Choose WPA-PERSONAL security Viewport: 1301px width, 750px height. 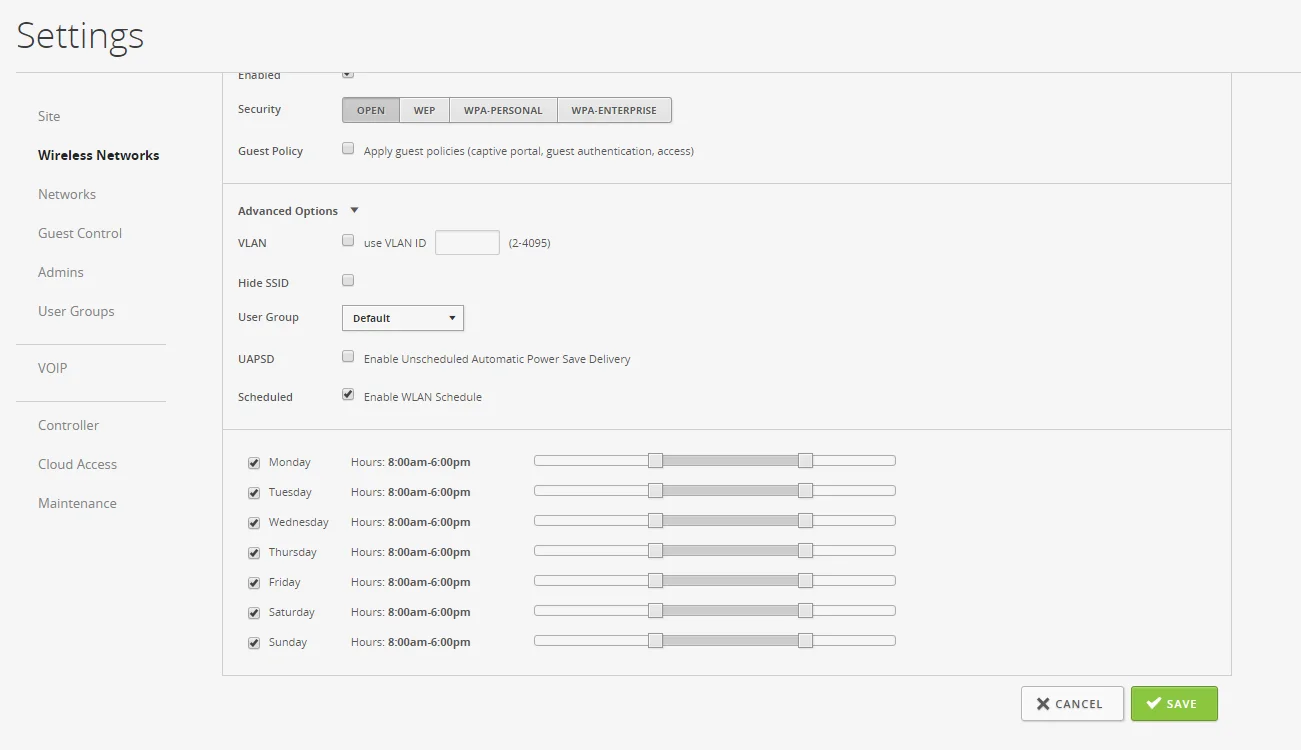click(503, 110)
